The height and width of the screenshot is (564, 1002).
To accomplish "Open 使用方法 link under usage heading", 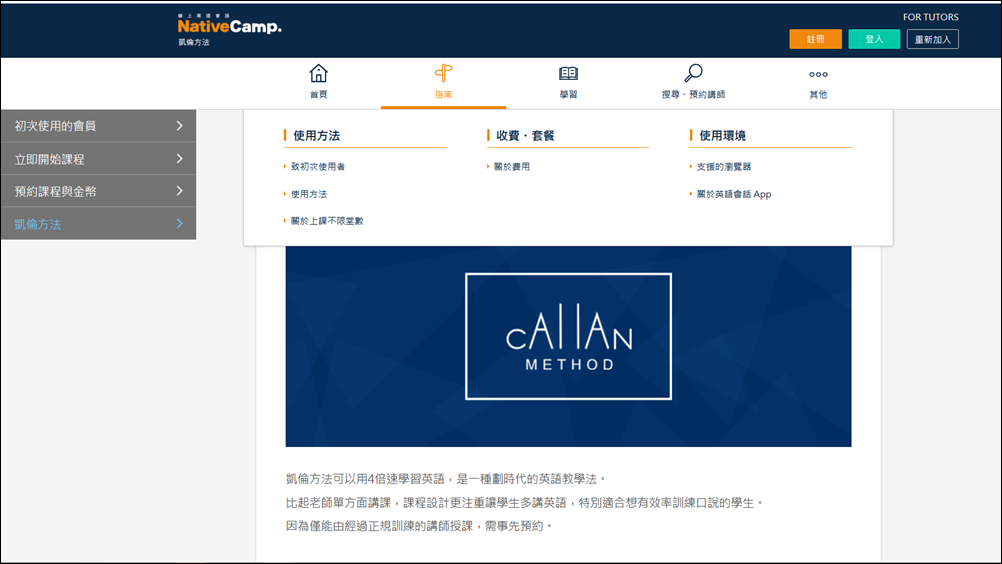I will [309, 194].
